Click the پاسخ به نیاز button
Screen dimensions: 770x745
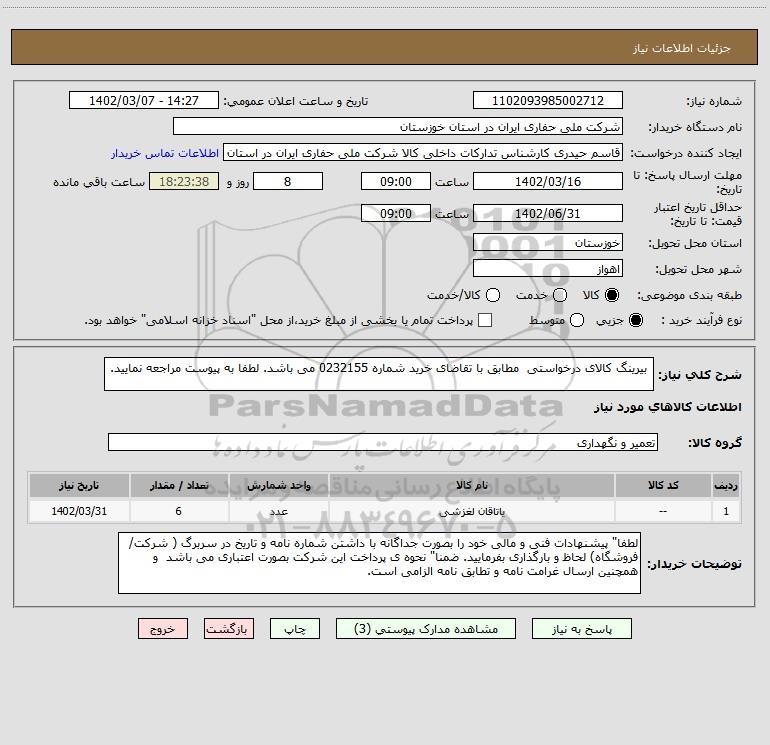pos(582,629)
